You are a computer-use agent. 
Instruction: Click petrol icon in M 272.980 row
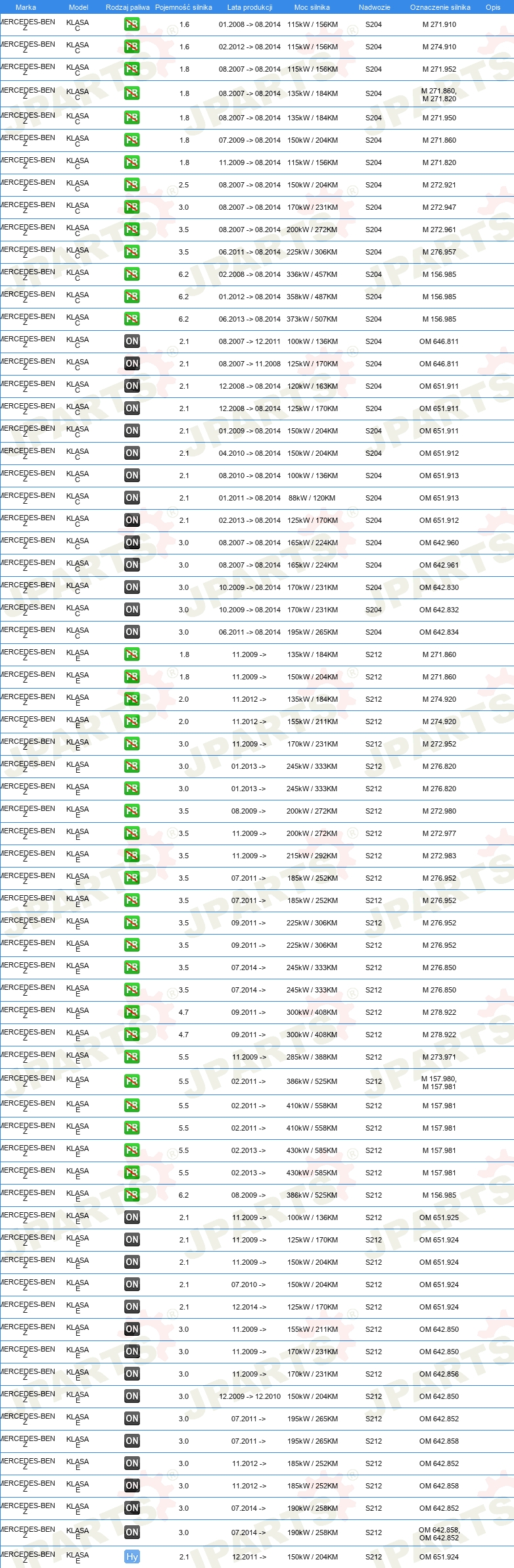tap(132, 811)
